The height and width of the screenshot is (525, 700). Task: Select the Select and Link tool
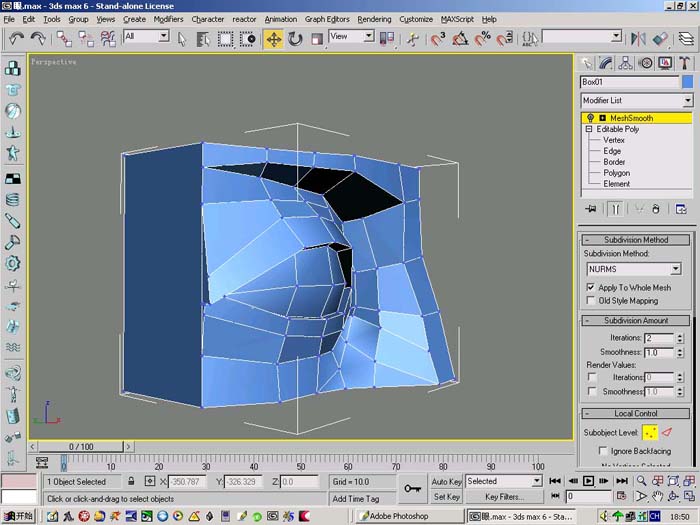(x=64, y=38)
